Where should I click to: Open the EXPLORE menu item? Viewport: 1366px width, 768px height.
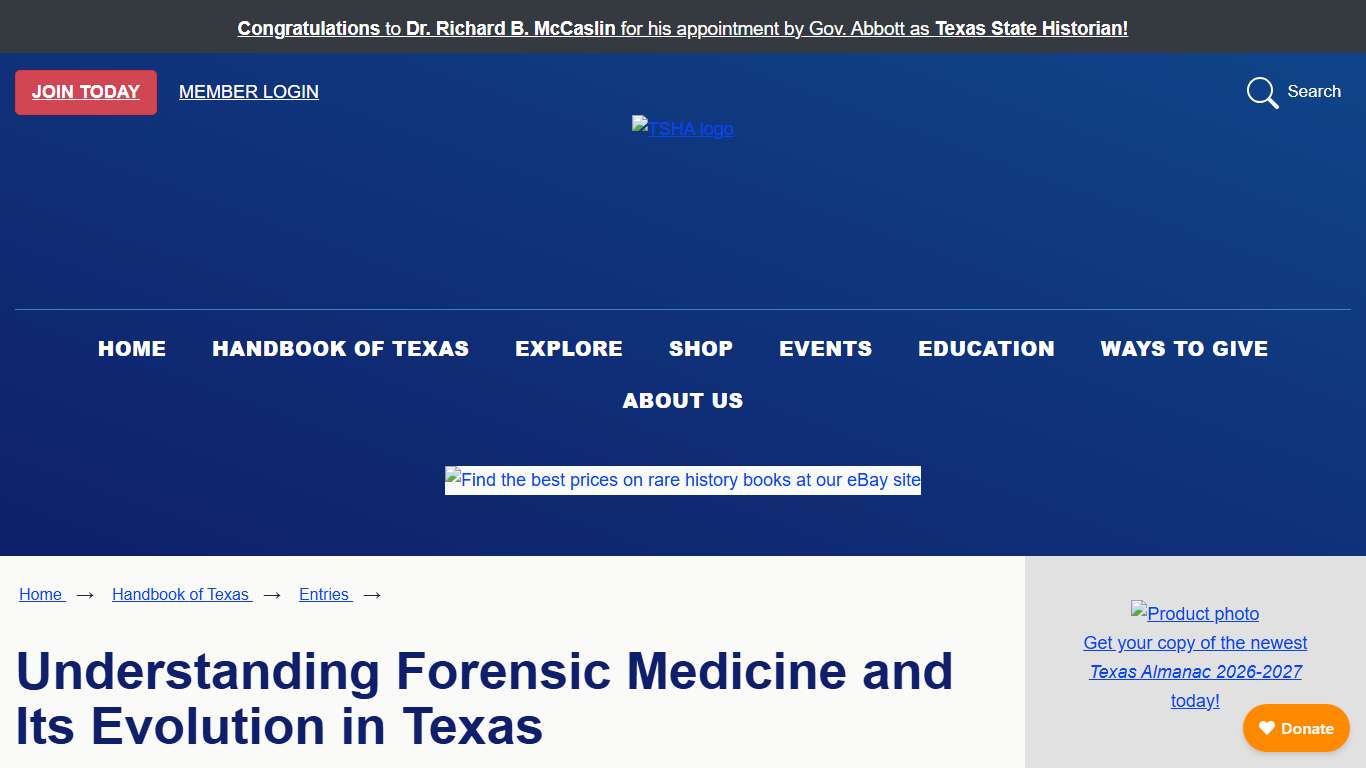(x=568, y=348)
